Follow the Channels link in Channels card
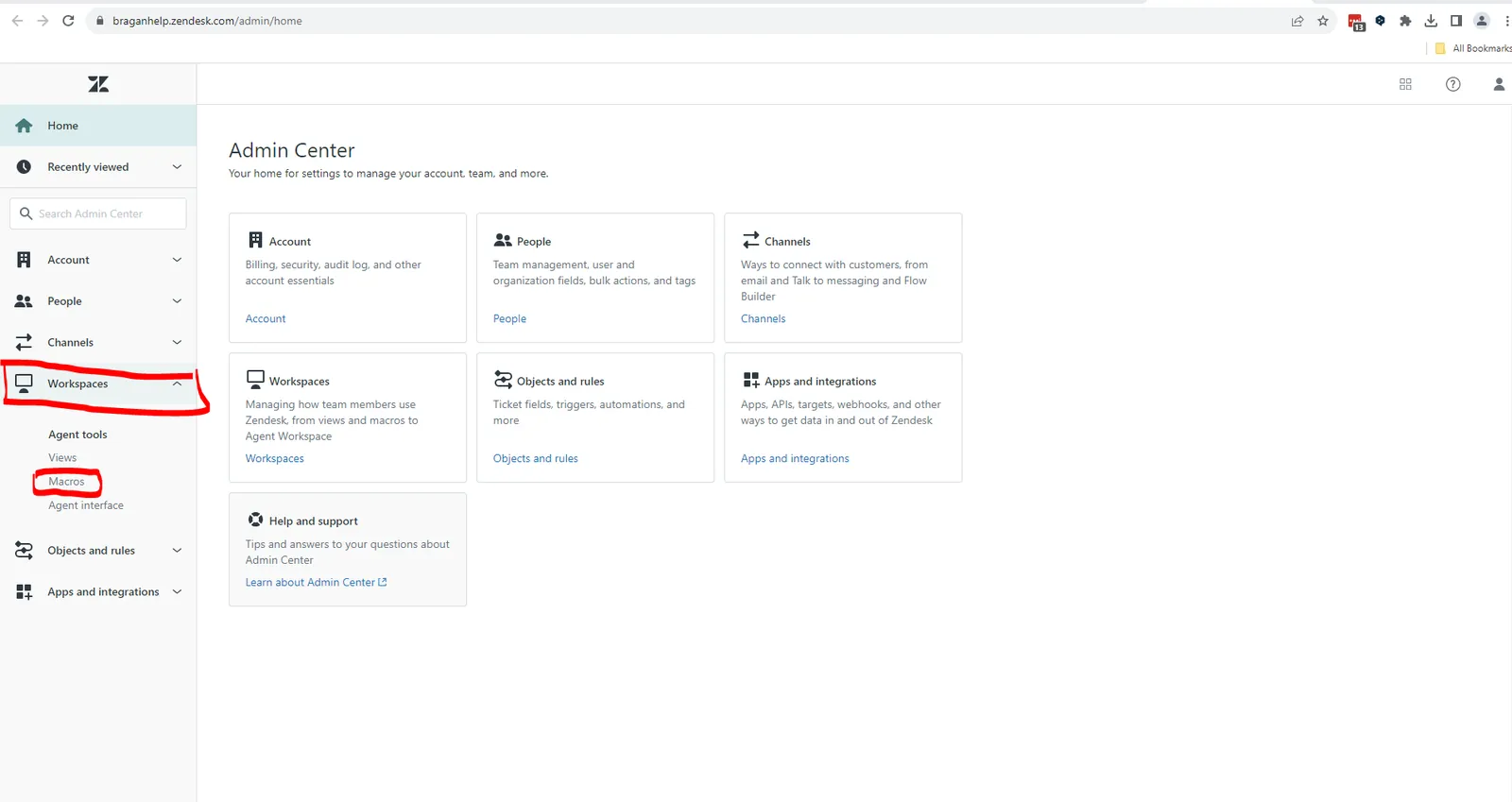Screen dimensions: 1512x802 pyautogui.click(x=763, y=319)
